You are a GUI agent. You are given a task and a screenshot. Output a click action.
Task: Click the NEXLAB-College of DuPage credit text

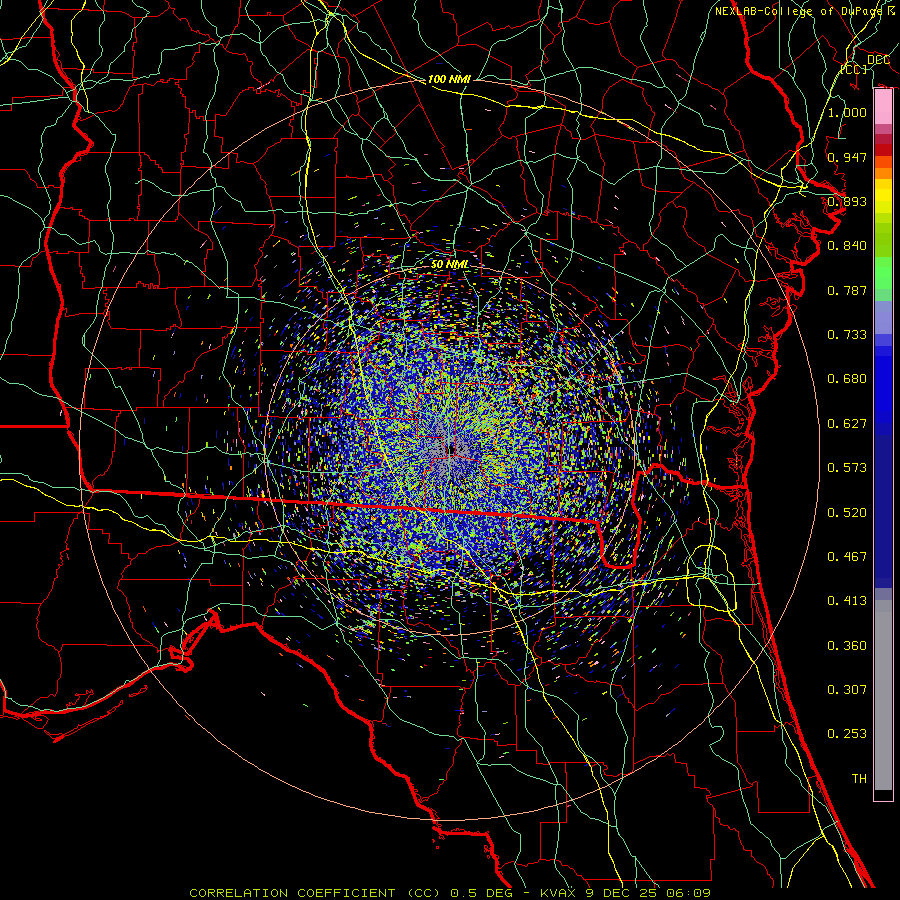click(x=804, y=11)
